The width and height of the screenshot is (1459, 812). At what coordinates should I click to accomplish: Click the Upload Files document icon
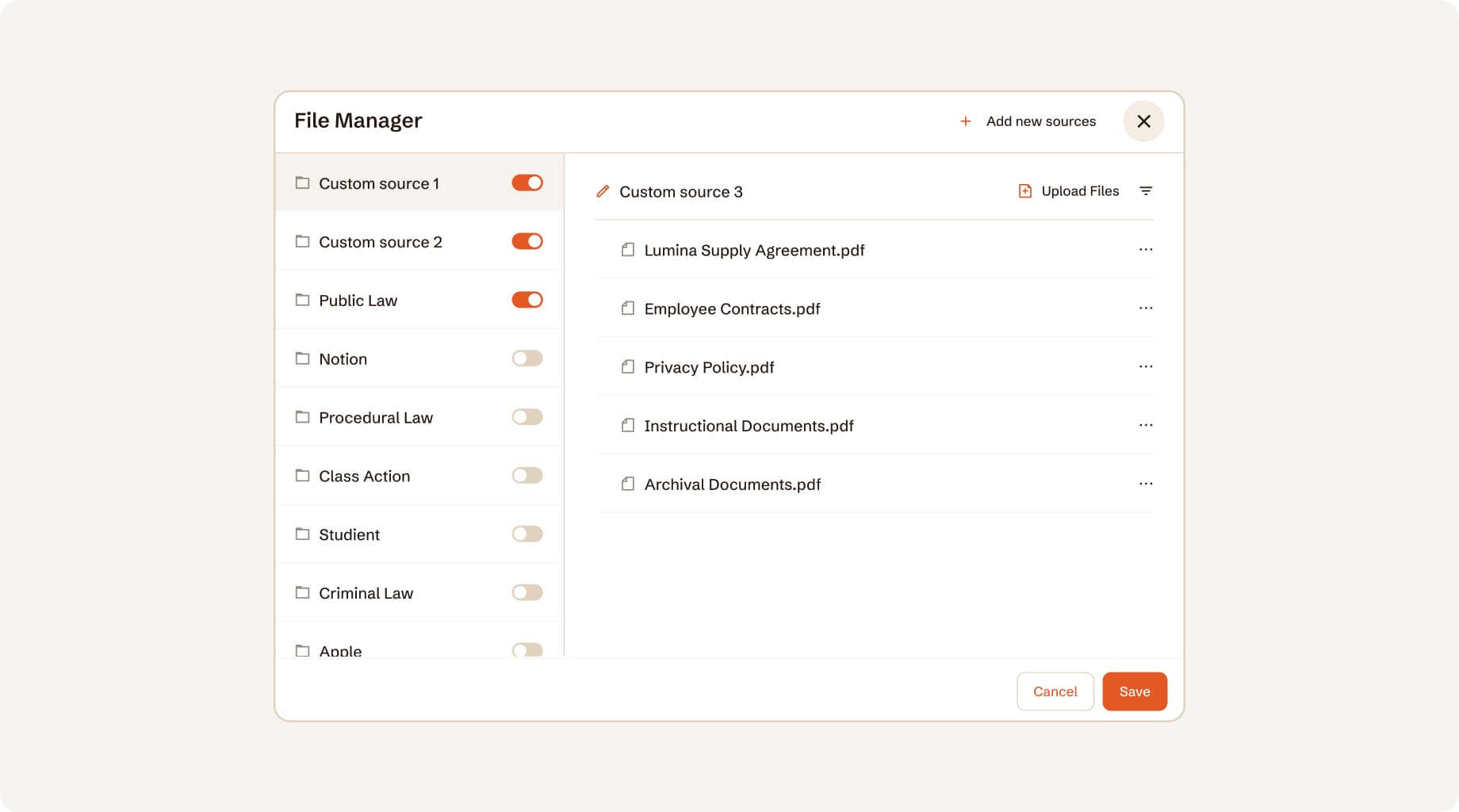click(1024, 191)
